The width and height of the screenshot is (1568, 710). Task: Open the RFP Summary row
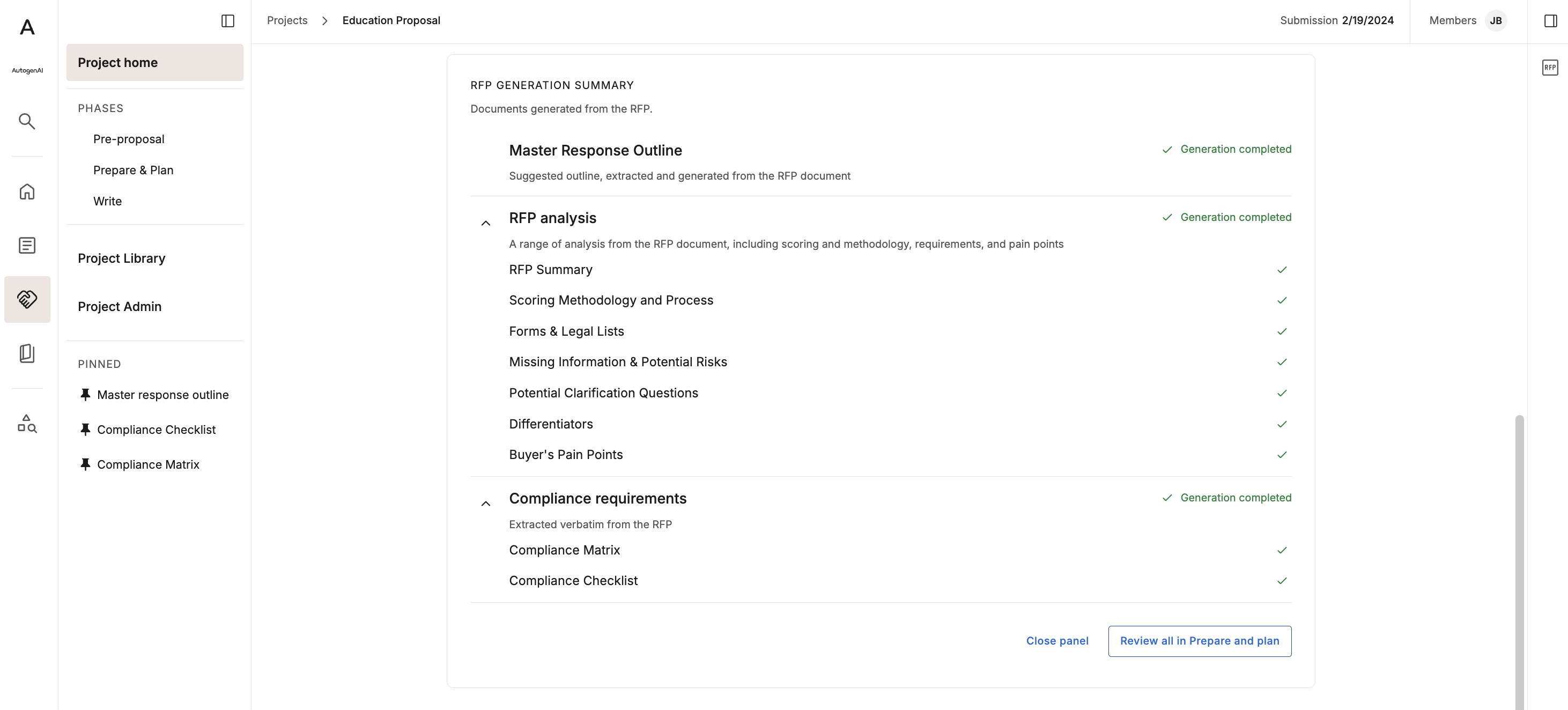point(900,269)
